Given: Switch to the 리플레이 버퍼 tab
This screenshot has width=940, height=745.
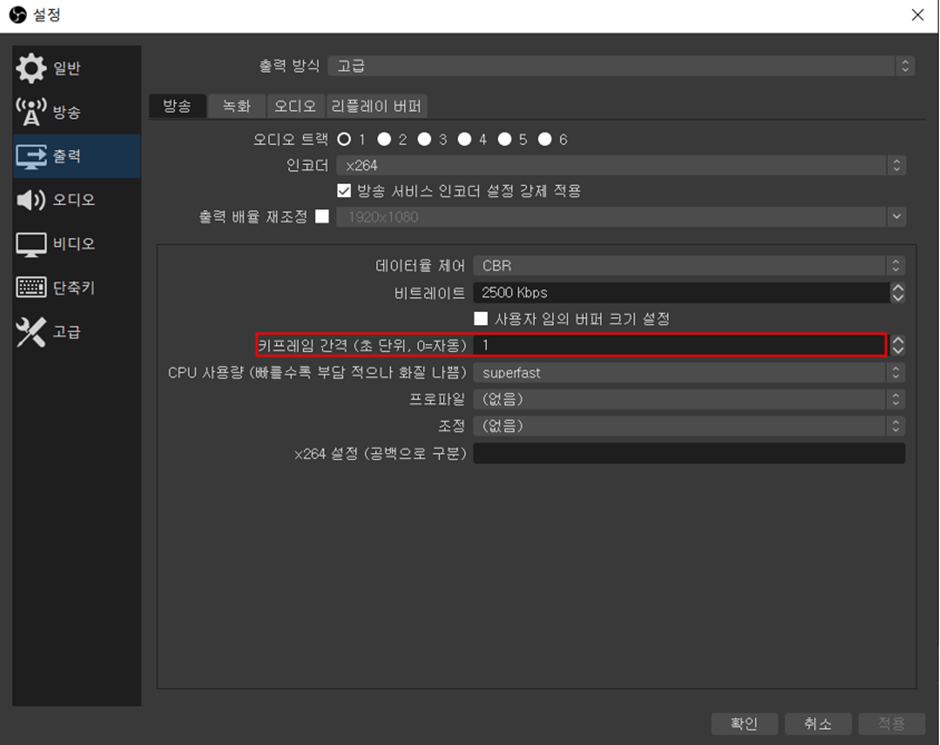Looking at the screenshot, I should coord(376,106).
